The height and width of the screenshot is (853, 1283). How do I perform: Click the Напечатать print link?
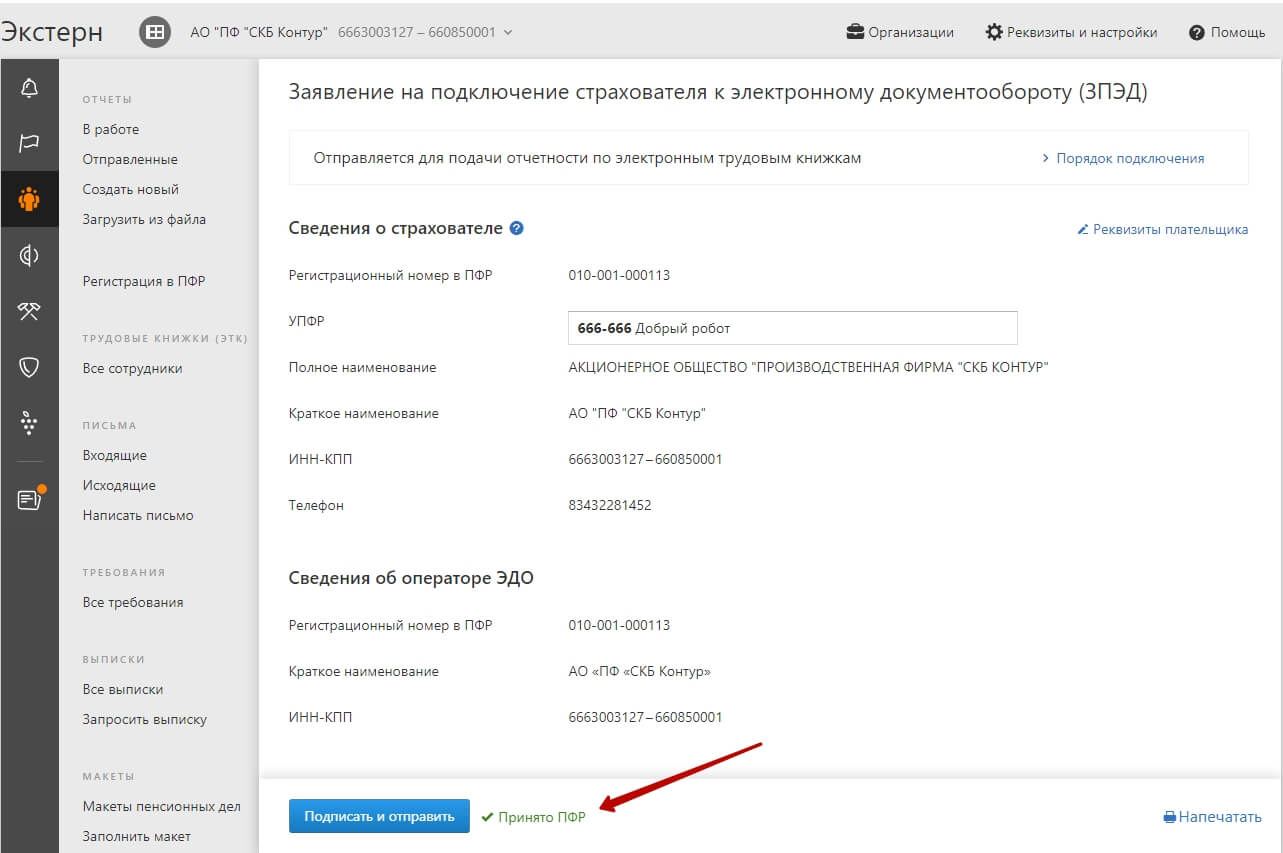[1212, 817]
